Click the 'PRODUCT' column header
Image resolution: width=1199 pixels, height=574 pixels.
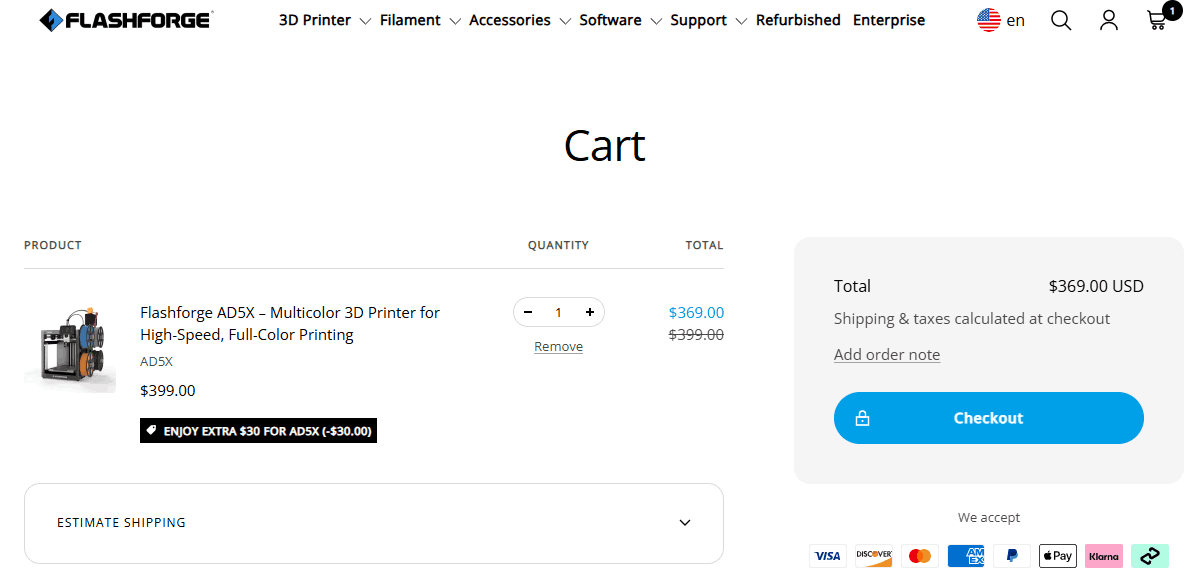click(x=53, y=245)
